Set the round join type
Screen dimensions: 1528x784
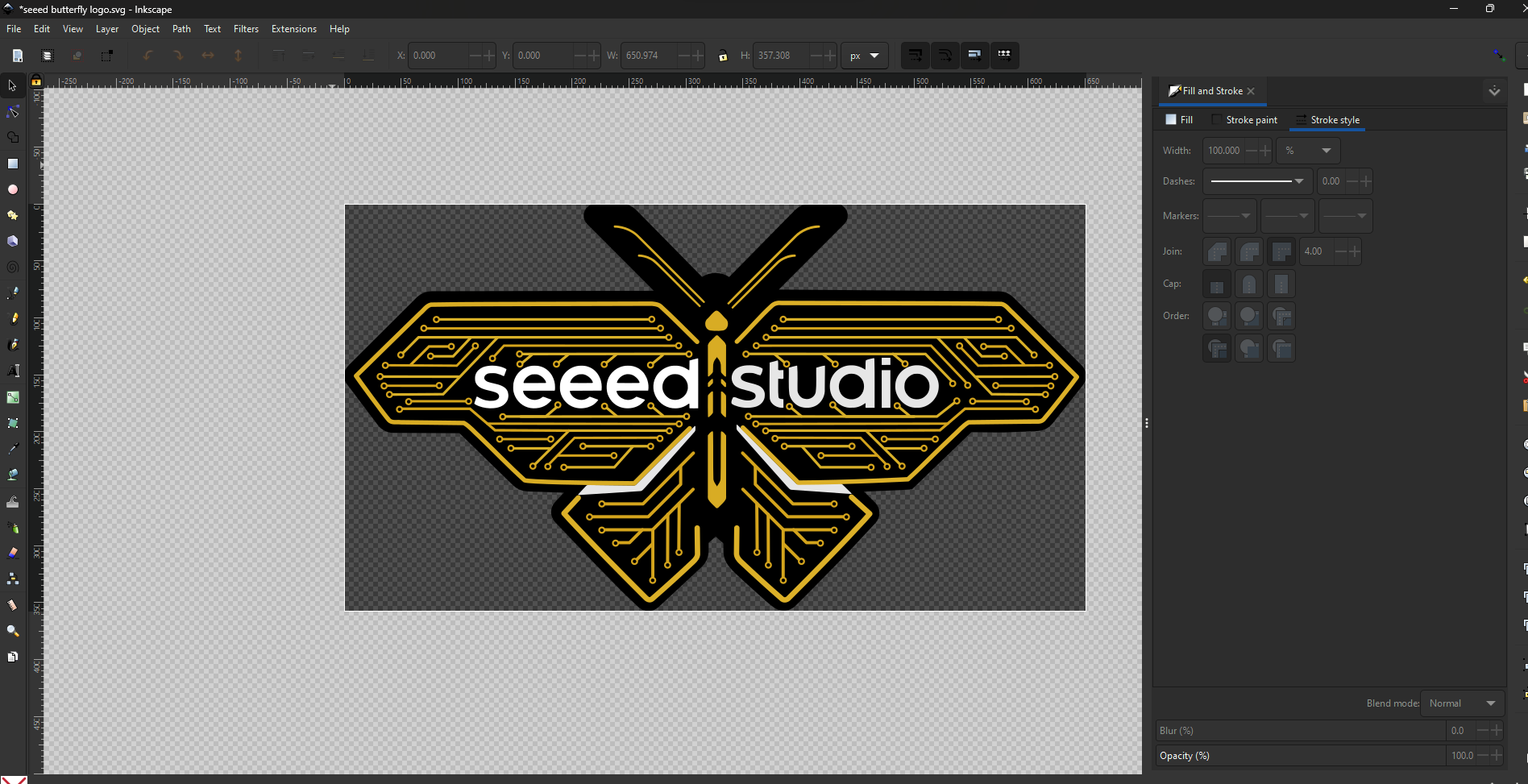(1249, 251)
